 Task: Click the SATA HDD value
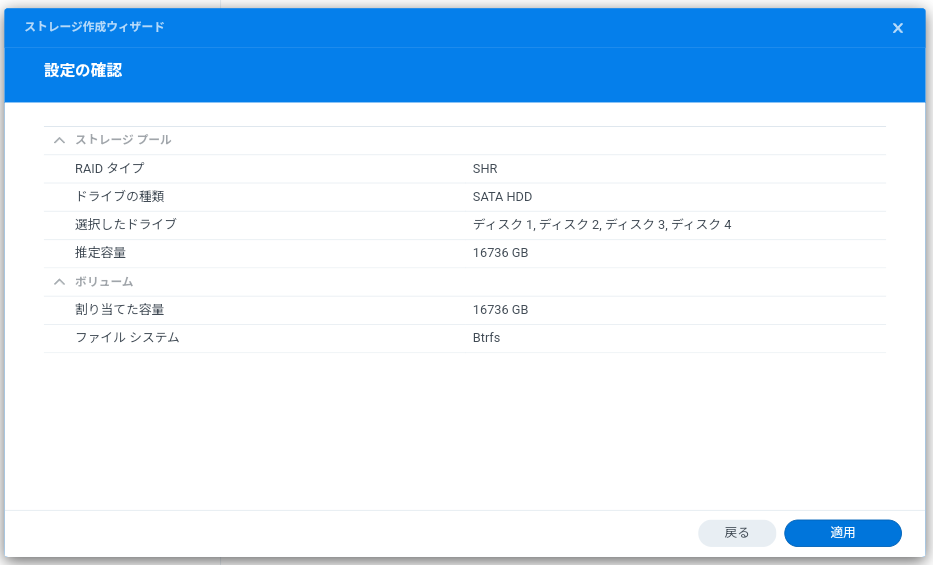pos(502,197)
